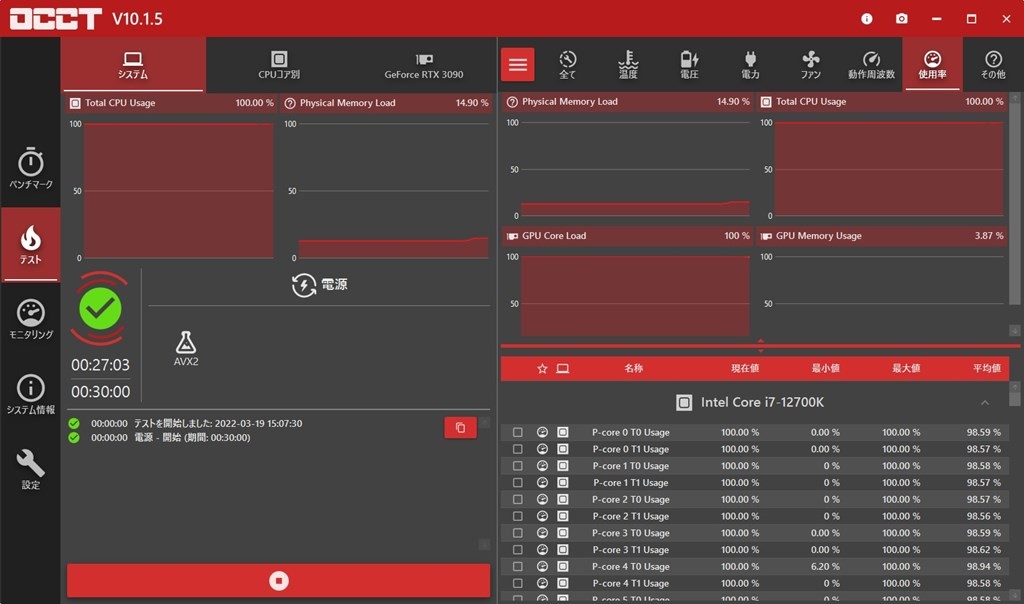This screenshot has height=604, width=1024.
Task: Collapse the Intel Core i7-12700K group
Action: 984,403
